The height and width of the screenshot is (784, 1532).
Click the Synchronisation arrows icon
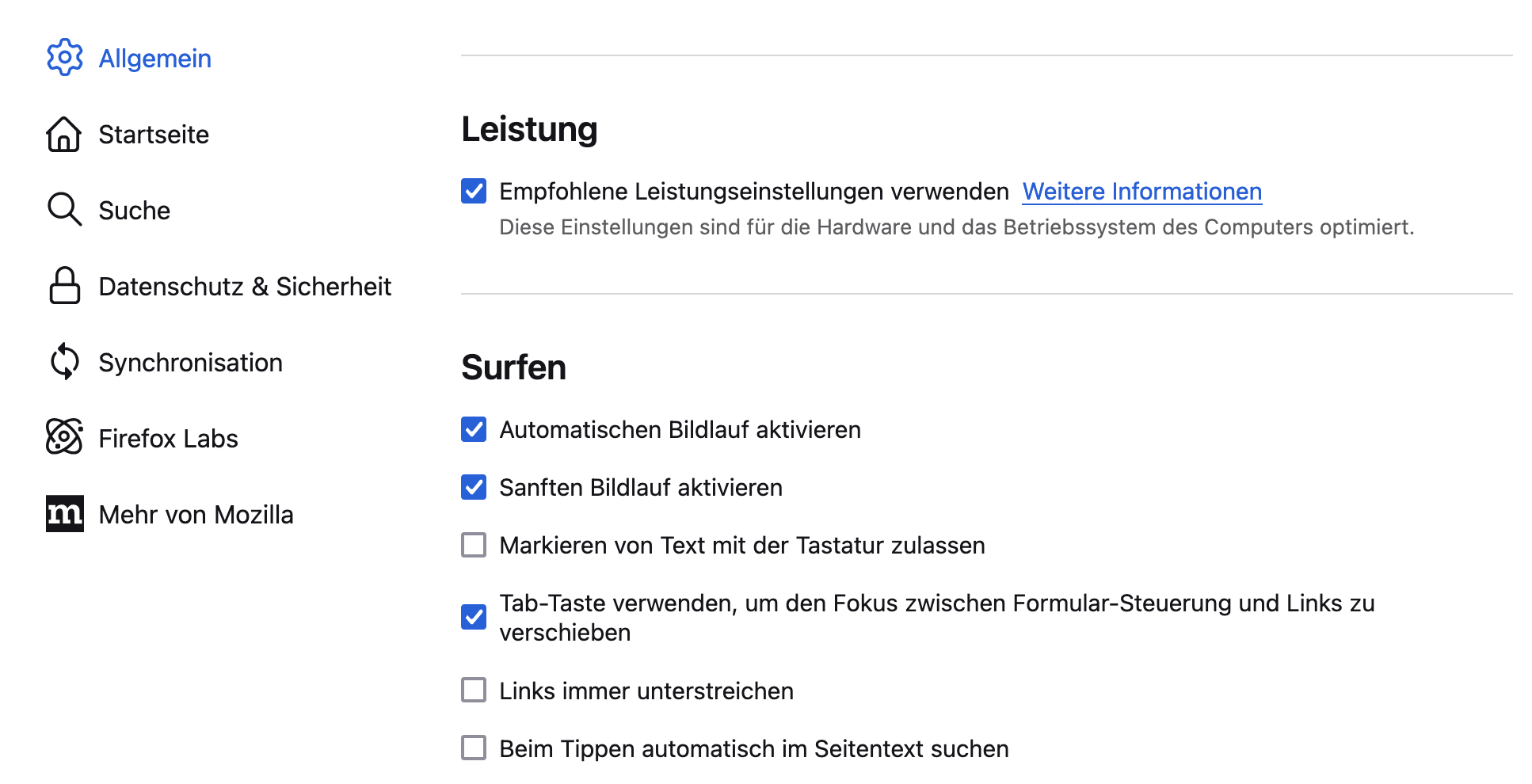tap(64, 362)
